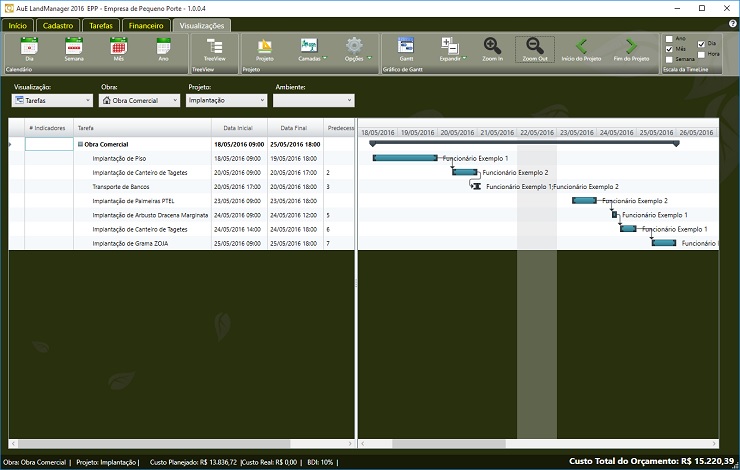Click Gantt scrollbar right arrow

click(715, 444)
